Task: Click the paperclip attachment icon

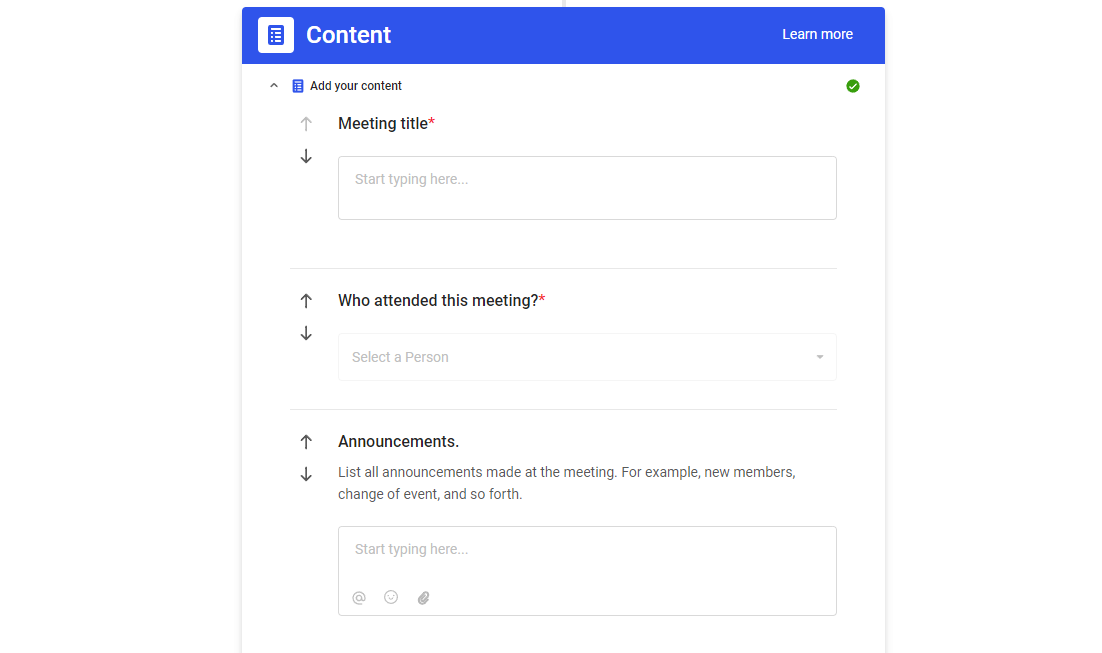Action: 423,597
